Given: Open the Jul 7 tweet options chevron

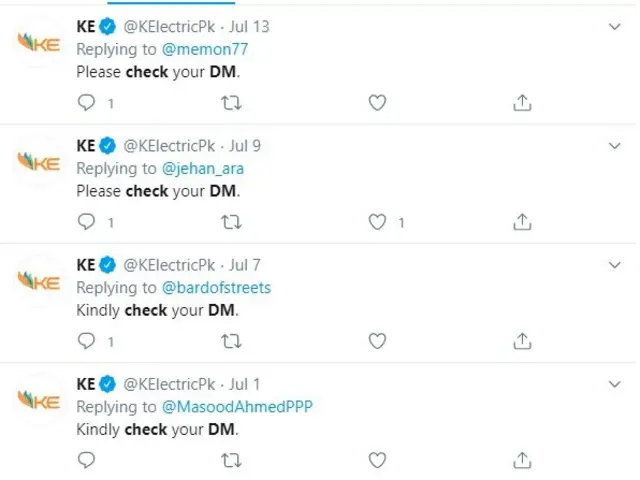Looking at the screenshot, I should tap(615, 265).
